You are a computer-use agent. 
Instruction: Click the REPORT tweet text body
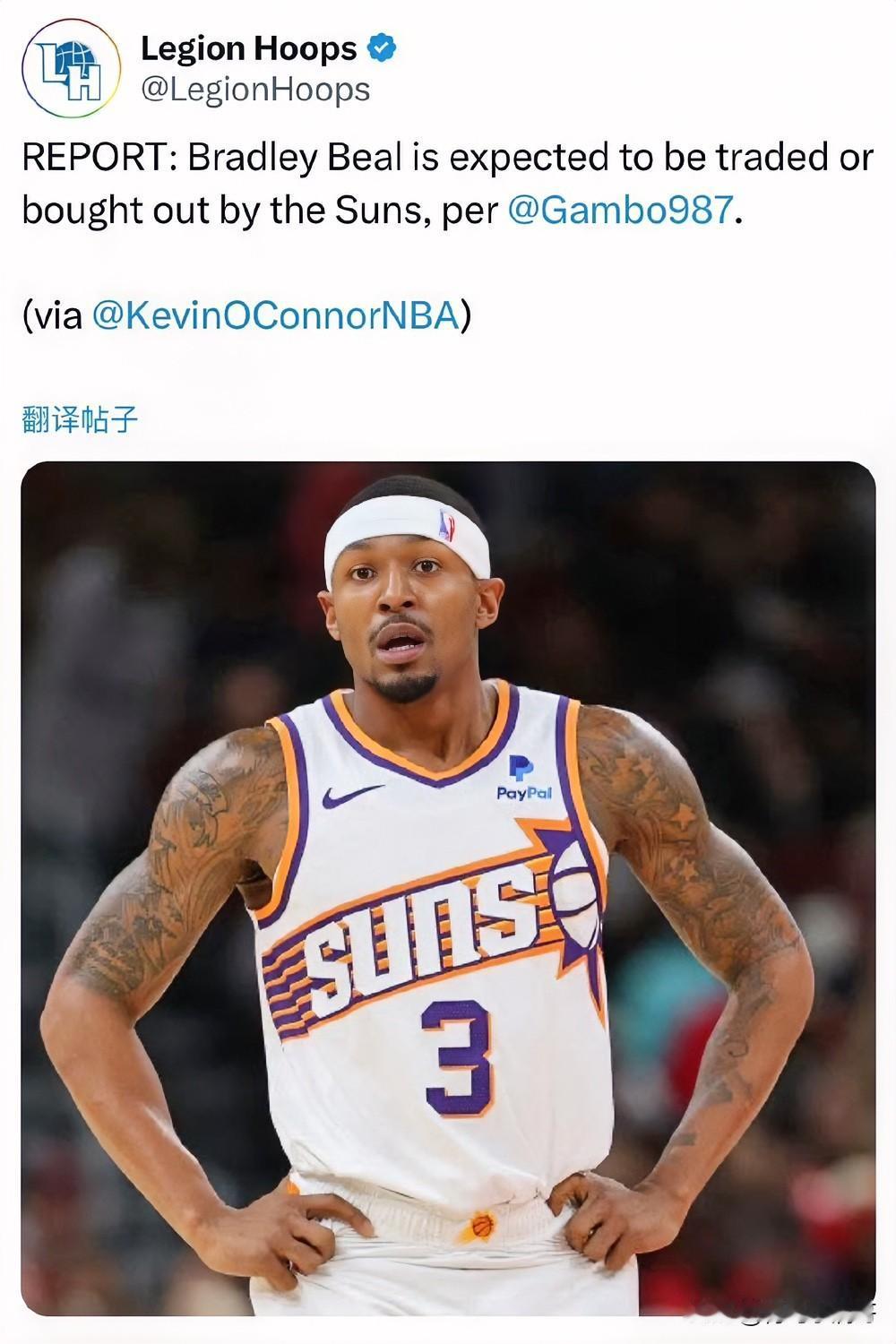click(447, 184)
